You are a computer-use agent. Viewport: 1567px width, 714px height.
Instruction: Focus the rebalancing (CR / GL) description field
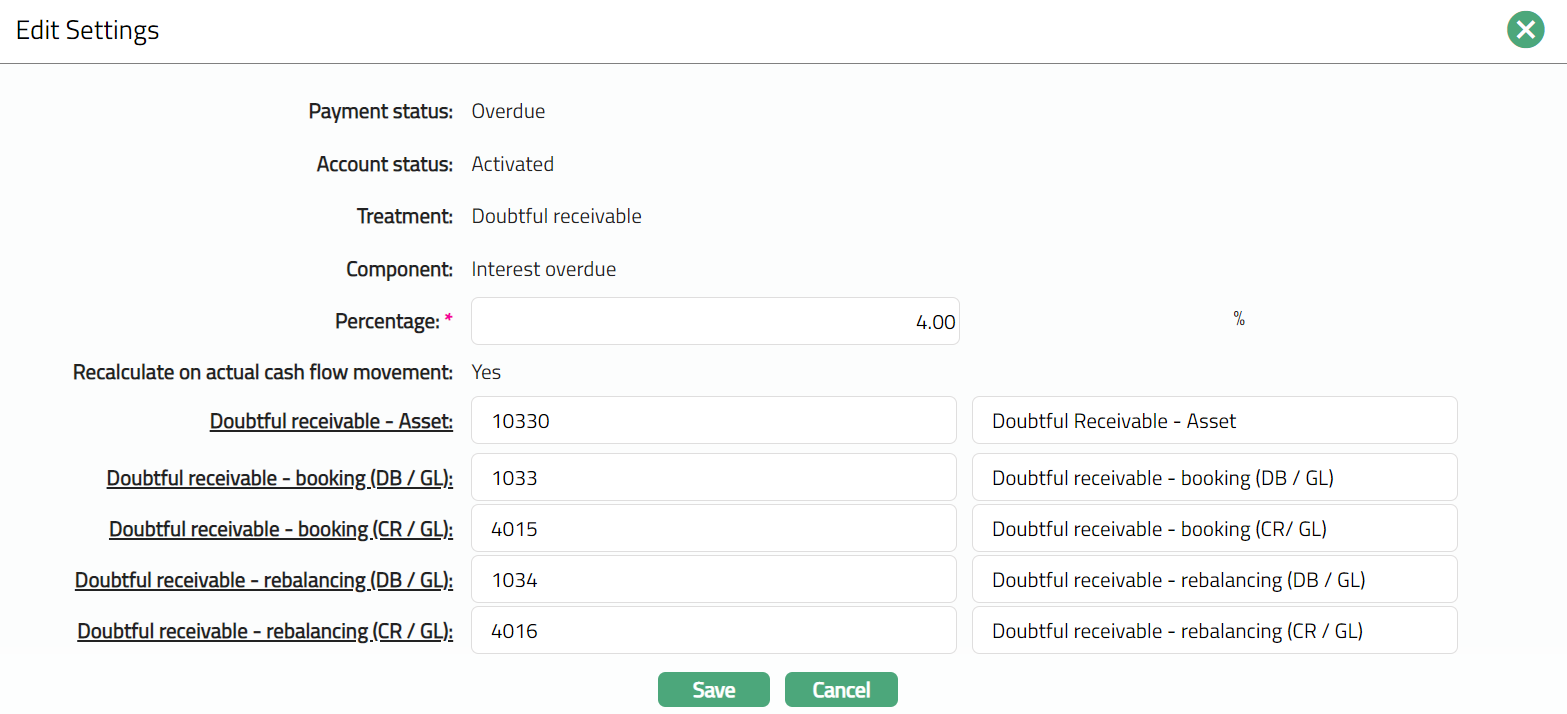tap(1214, 631)
